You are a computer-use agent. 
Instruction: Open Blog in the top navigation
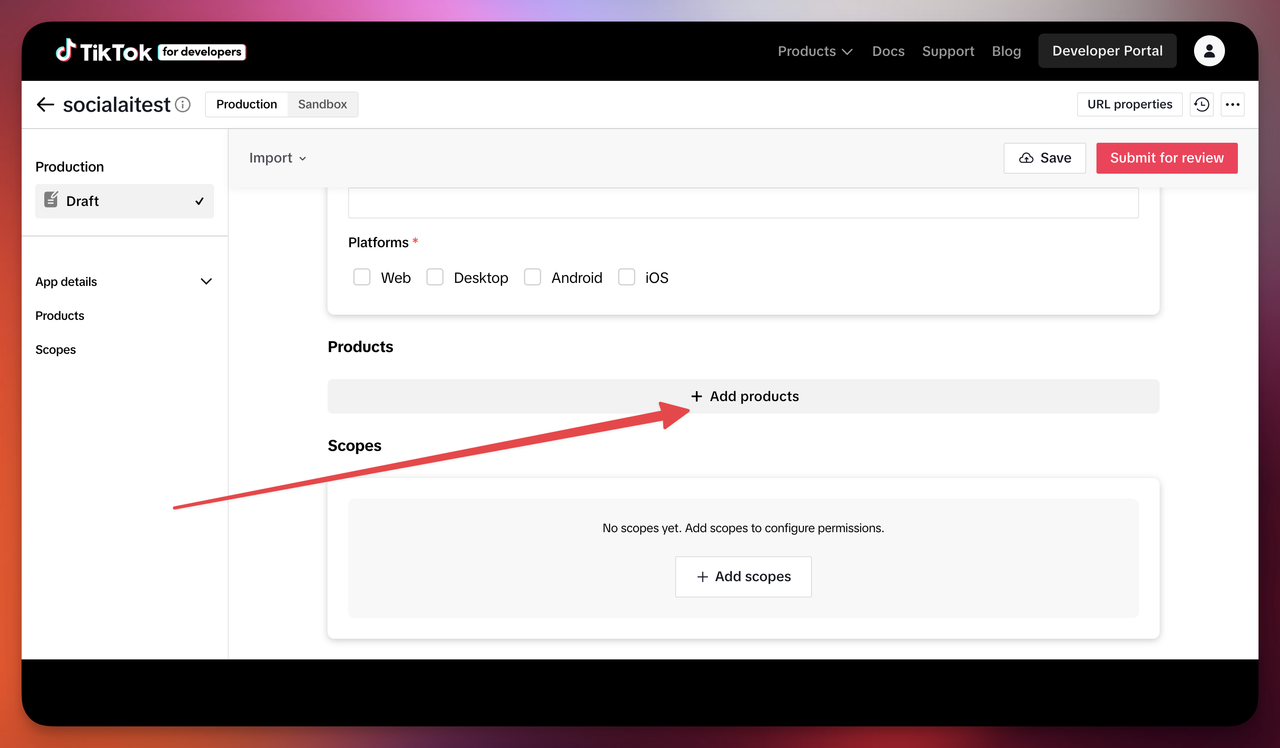tap(1006, 51)
